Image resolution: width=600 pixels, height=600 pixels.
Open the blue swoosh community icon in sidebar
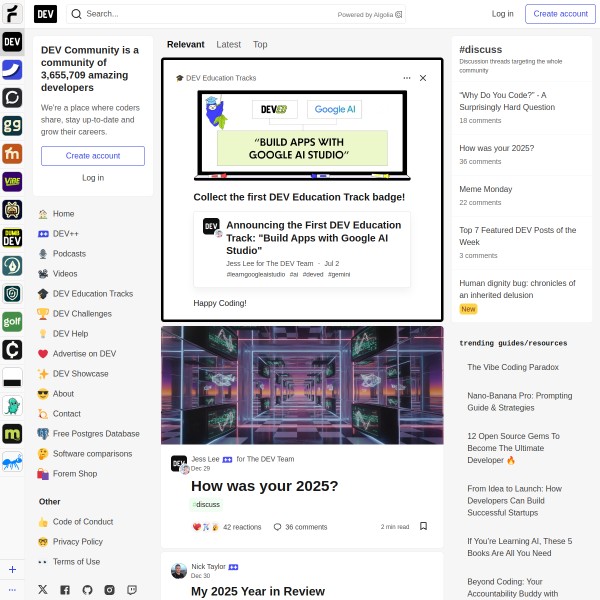pos(12,70)
